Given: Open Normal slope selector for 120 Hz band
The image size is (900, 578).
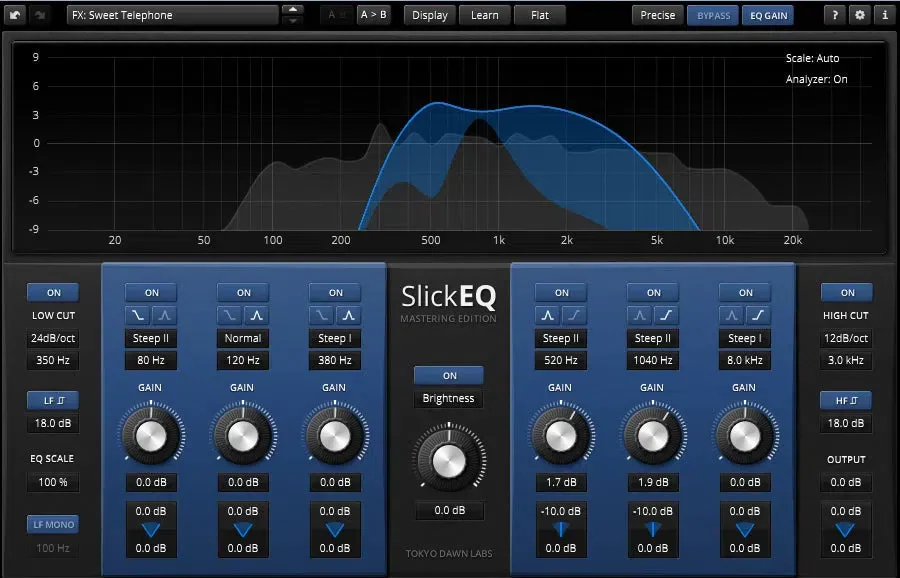Looking at the screenshot, I should point(243,338).
